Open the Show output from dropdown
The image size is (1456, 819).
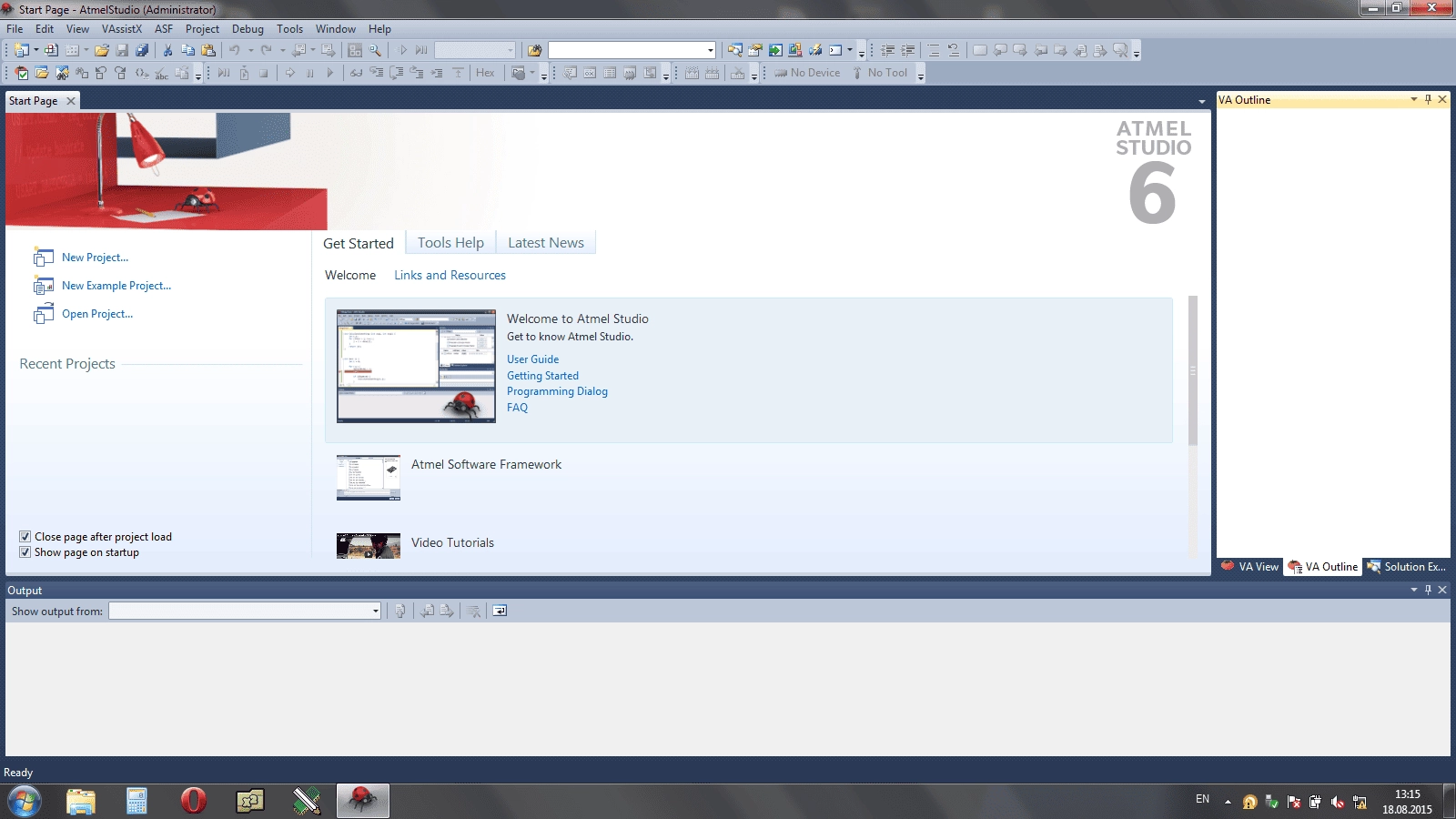point(375,612)
